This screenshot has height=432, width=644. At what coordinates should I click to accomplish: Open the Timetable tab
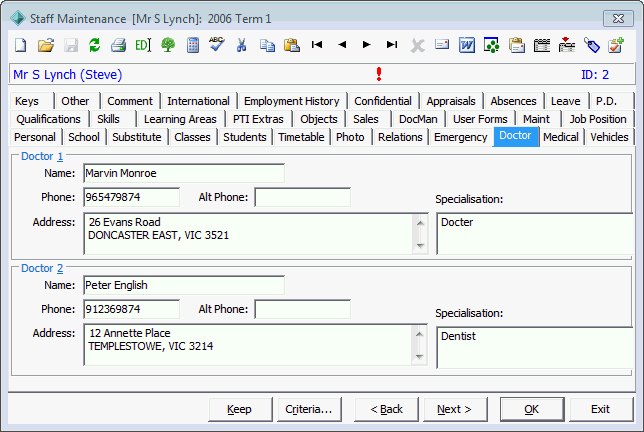click(x=301, y=137)
